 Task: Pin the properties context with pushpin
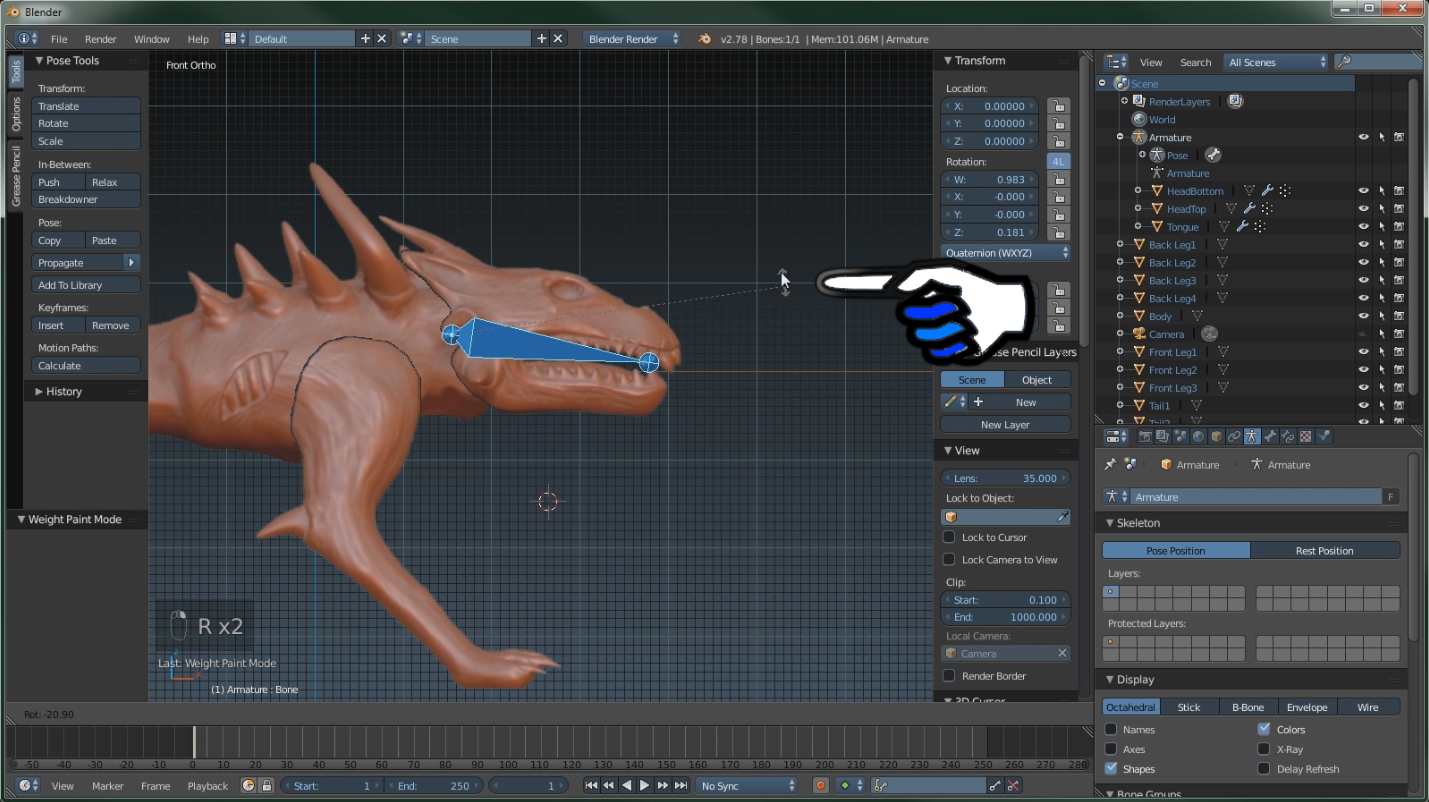click(x=1110, y=464)
